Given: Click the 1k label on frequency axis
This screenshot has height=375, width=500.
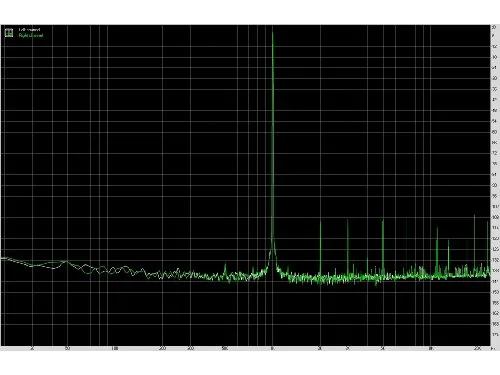Looking at the screenshot, I should [272, 348].
